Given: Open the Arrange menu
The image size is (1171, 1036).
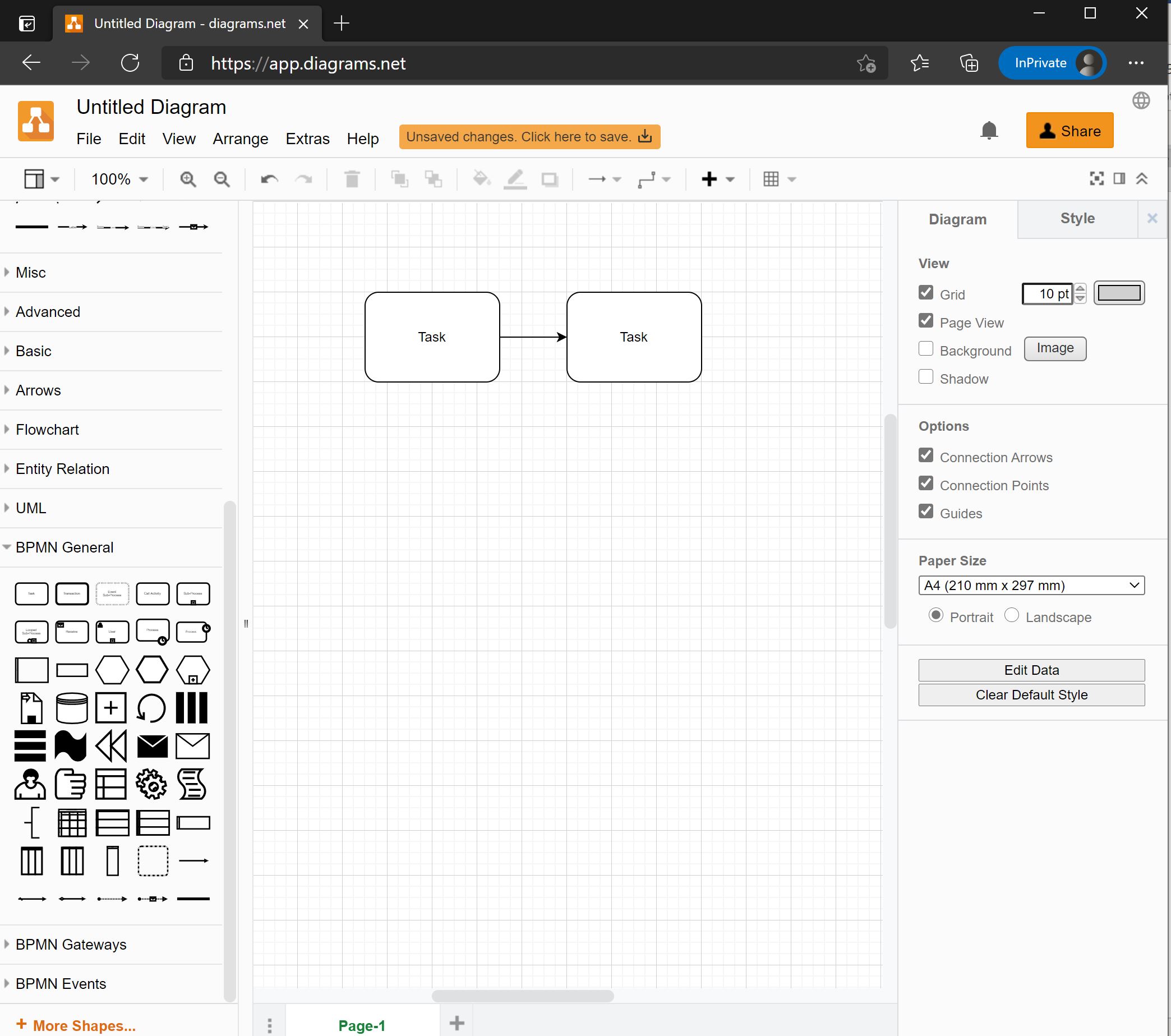Looking at the screenshot, I should 241,139.
